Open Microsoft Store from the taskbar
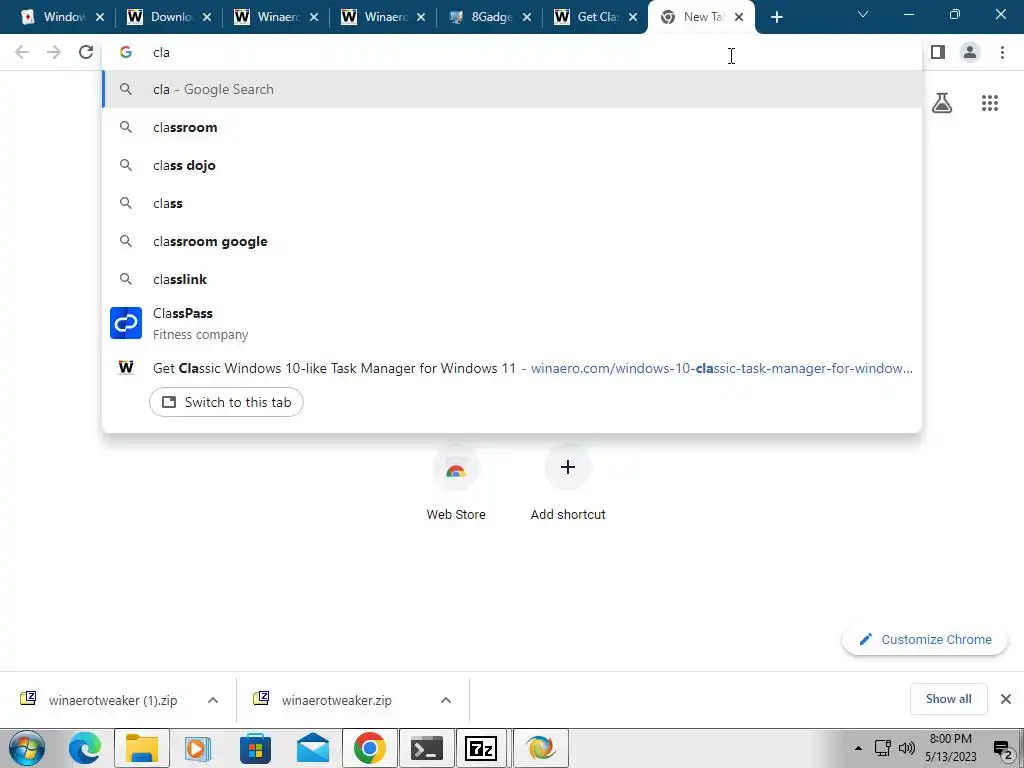The image size is (1024, 768). 255,748
